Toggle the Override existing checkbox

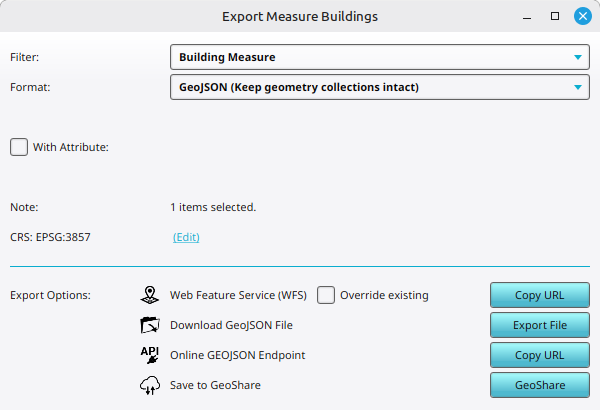[326, 295]
